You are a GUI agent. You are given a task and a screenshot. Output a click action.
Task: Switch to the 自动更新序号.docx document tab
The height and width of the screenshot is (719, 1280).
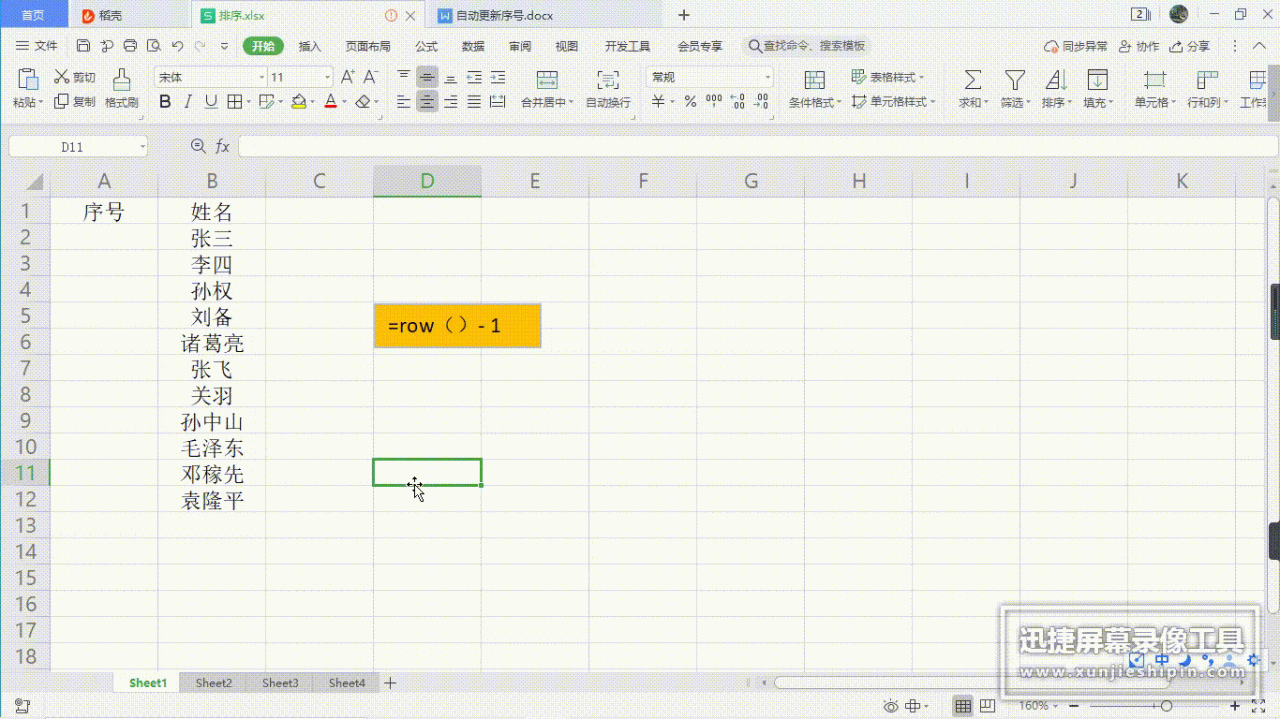[504, 16]
